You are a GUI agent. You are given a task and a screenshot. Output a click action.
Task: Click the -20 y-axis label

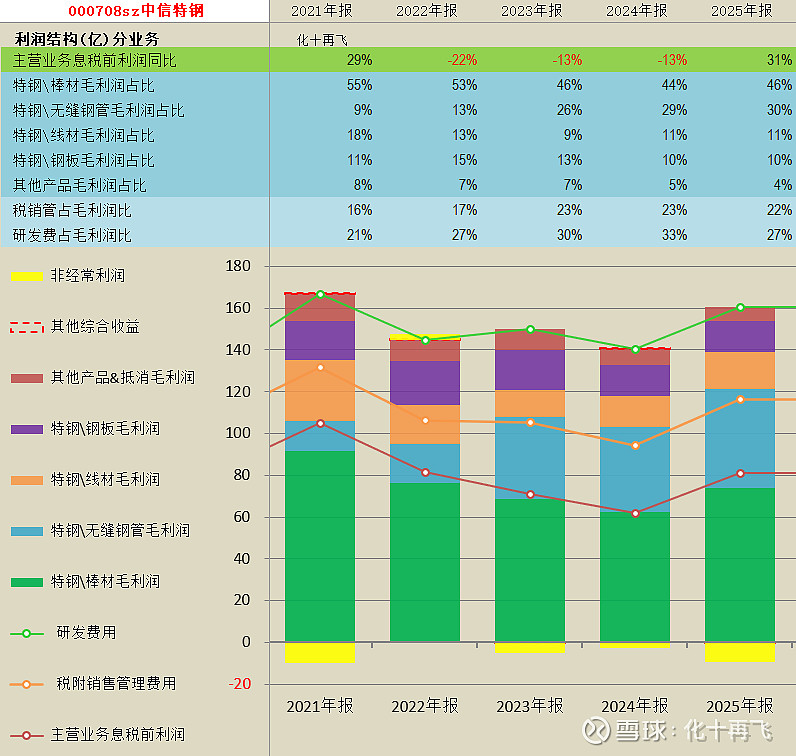[240, 684]
